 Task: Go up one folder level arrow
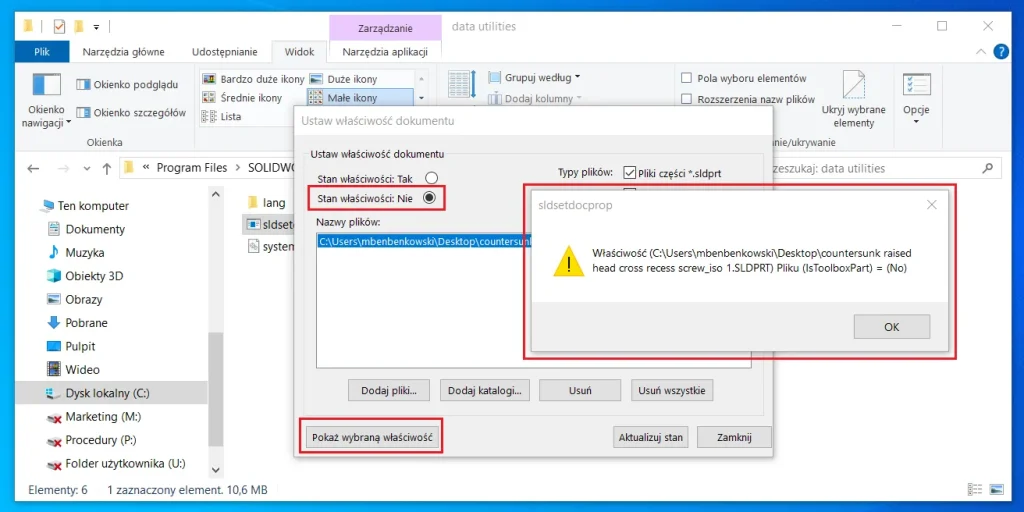tap(107, 168)
